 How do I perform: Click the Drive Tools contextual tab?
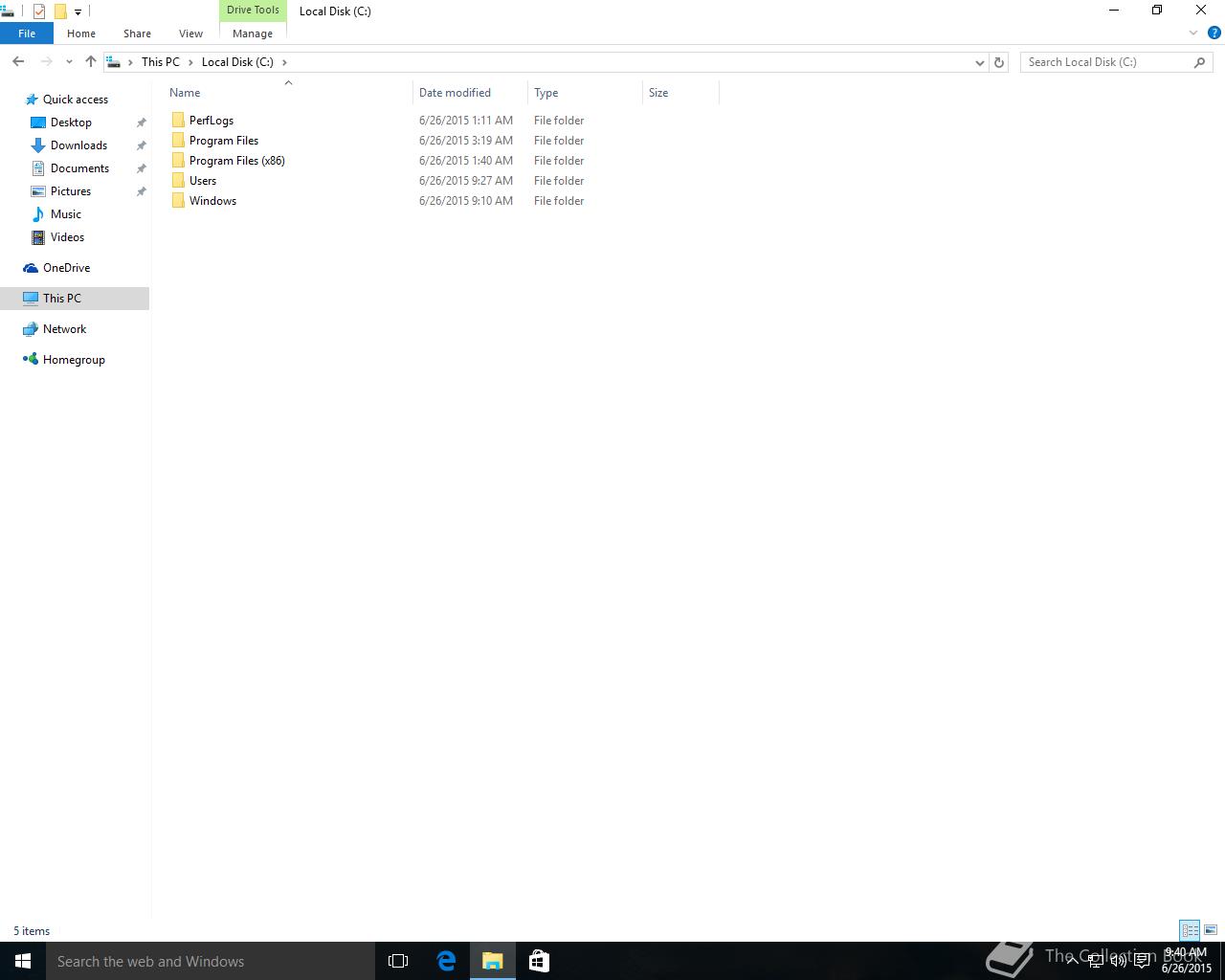(253, 11)
